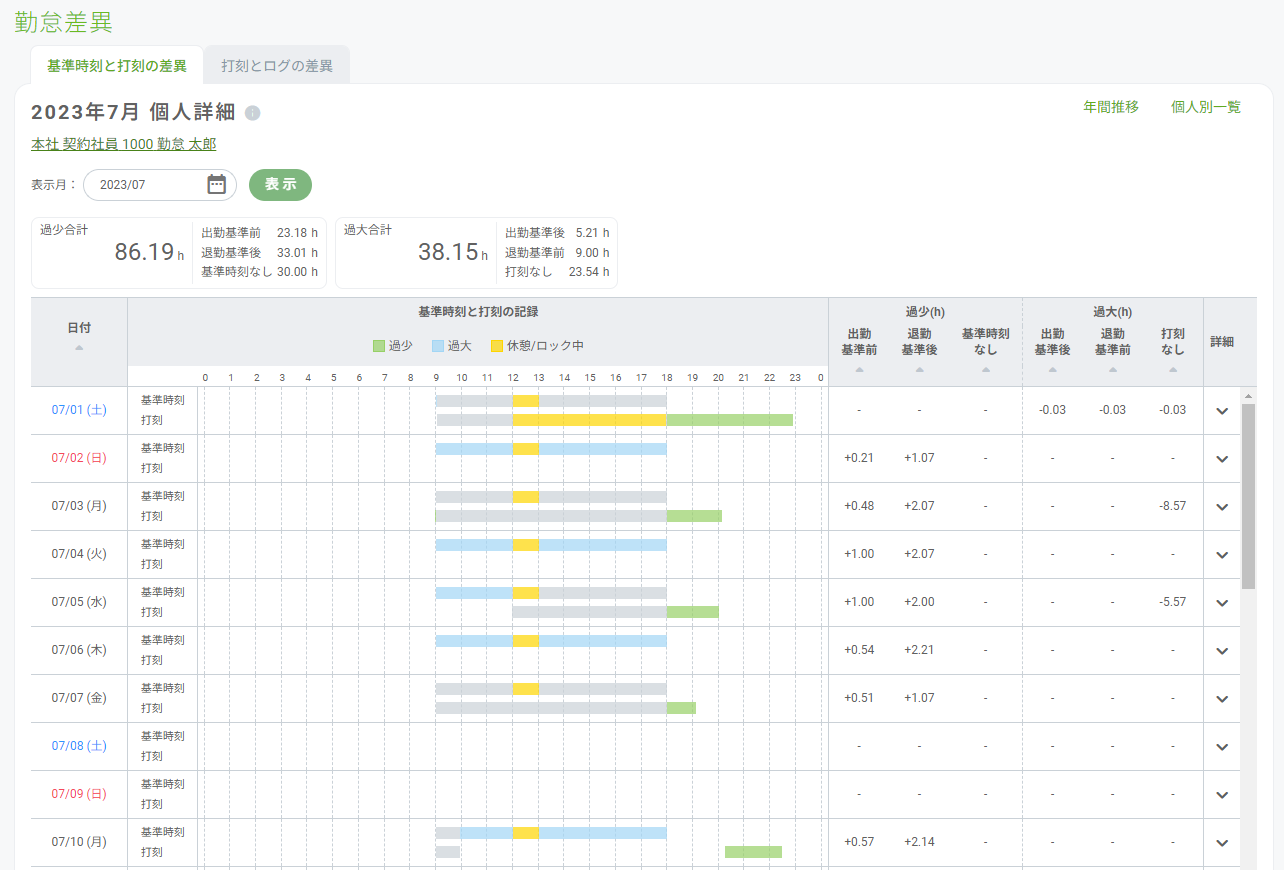Sort by 基準時刻なし column arrow

985,369
